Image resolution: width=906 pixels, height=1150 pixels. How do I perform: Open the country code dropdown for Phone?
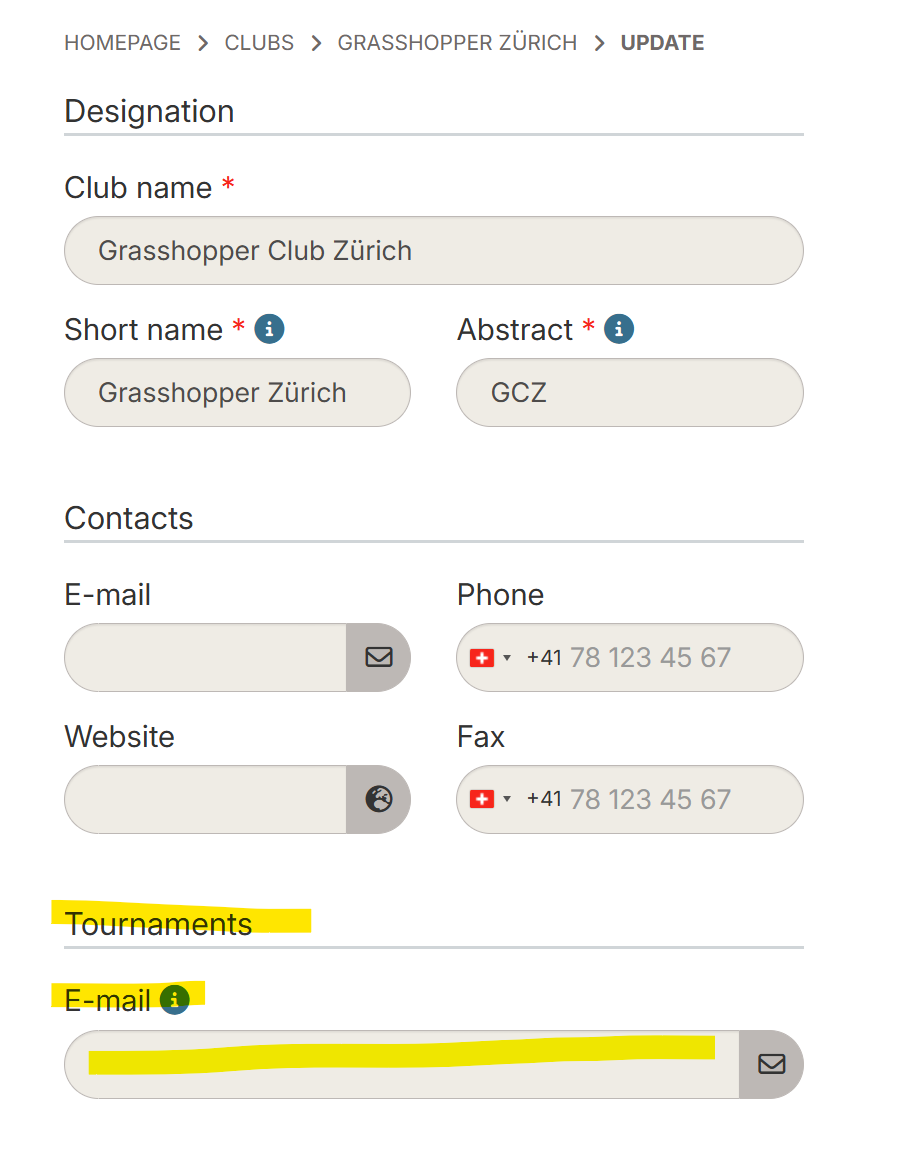pos(507,657)
